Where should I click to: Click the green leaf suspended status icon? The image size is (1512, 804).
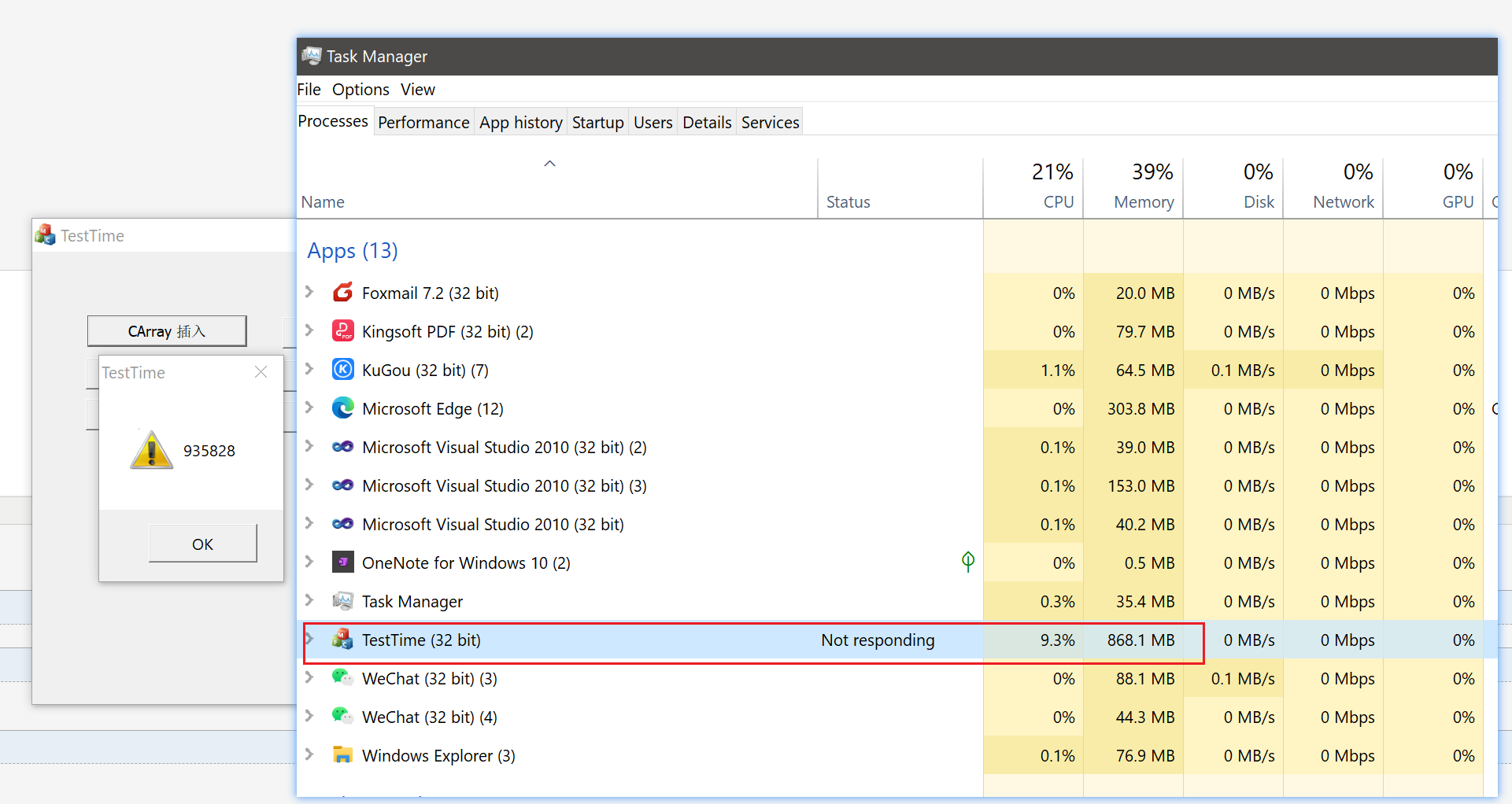[x=968, y=562]
